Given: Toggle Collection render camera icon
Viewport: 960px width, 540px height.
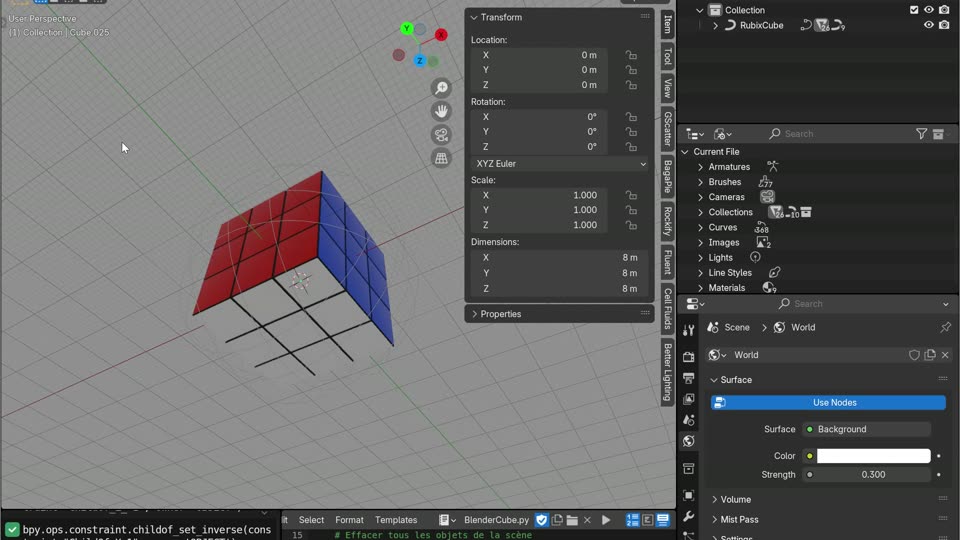Looking at the screenshot, I should 944,10.
